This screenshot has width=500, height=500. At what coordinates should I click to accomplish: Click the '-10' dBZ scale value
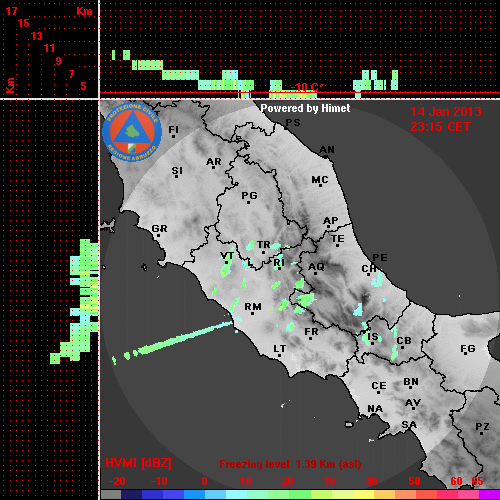(x=159, y=481)
